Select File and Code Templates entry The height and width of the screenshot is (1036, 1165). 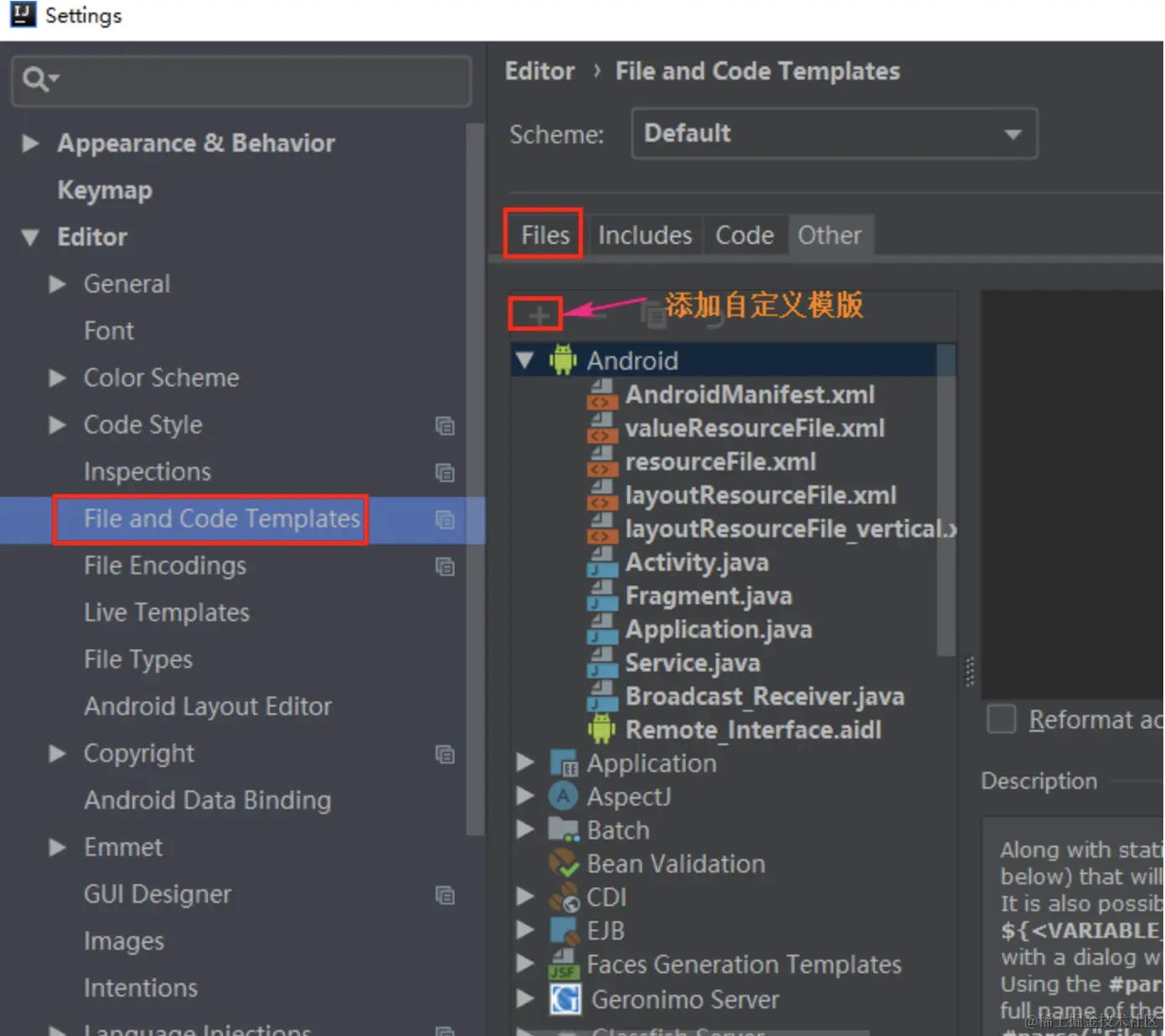(x=222, y=519)
